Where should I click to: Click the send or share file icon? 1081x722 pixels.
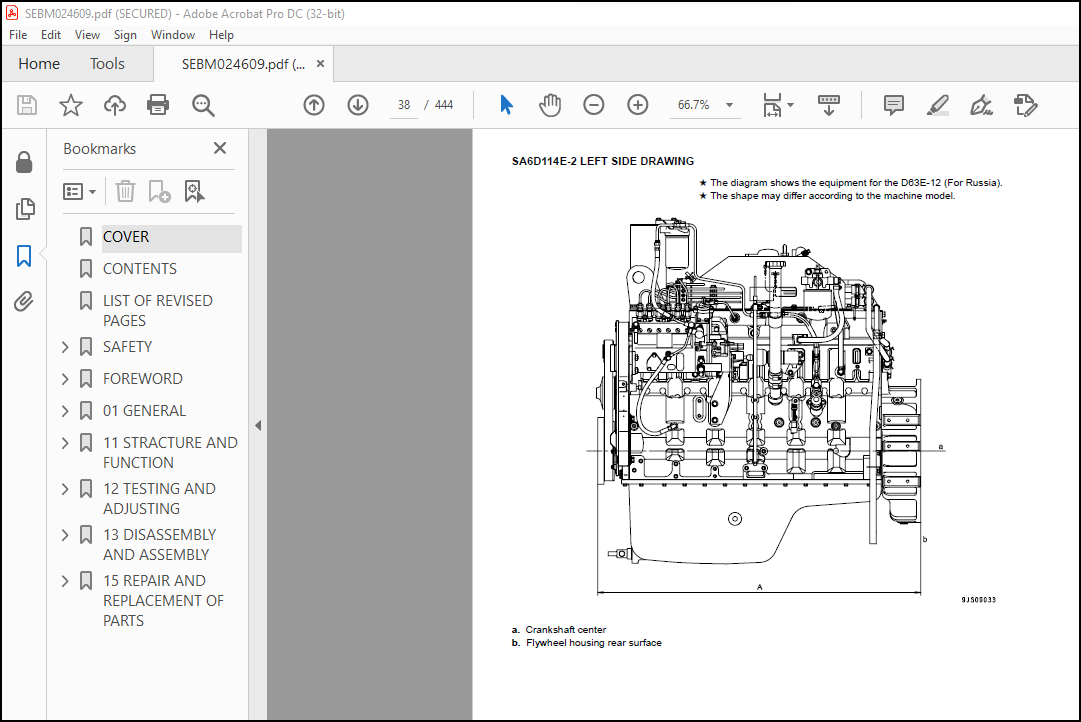coord(1025,105)
